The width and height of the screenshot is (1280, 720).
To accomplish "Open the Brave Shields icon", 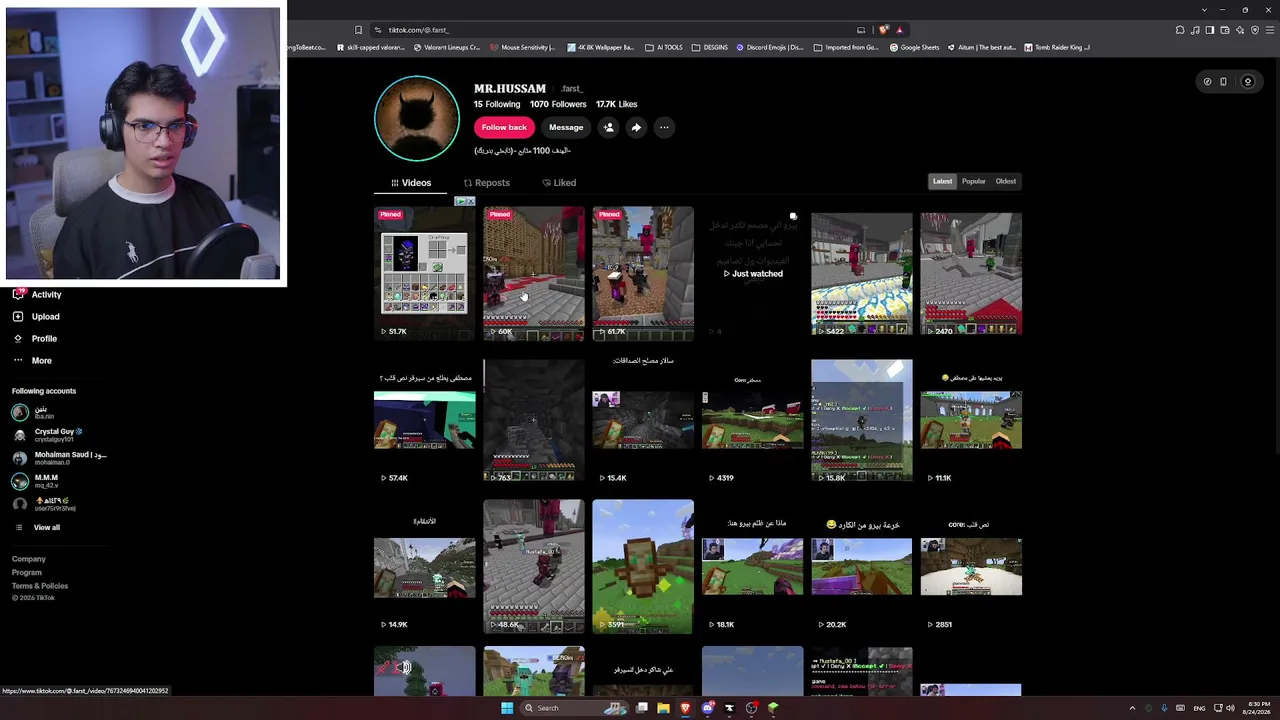I will (883, 30).
